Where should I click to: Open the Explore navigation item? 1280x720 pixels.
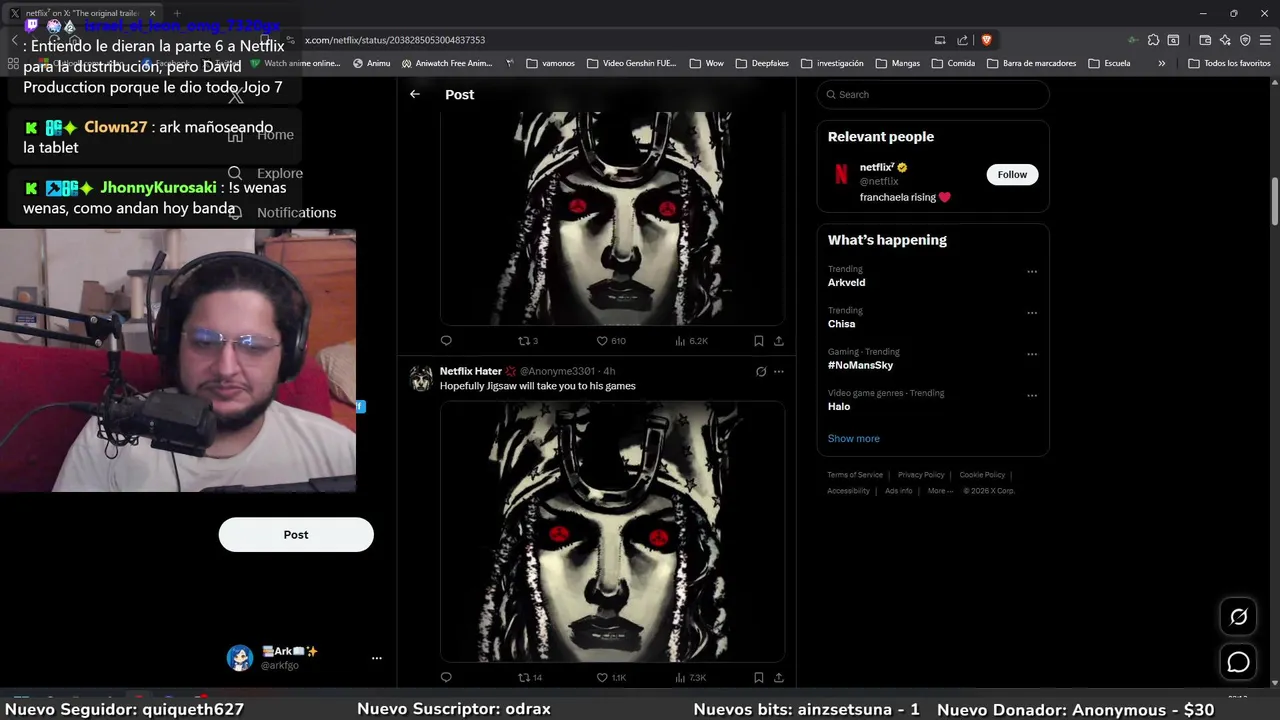tap(265, 173)
